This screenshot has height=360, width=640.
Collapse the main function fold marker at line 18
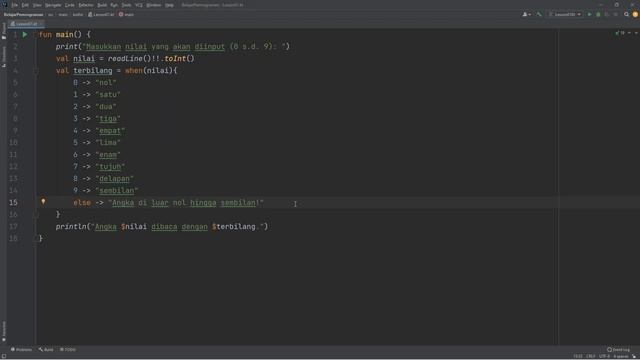(36, 238)
